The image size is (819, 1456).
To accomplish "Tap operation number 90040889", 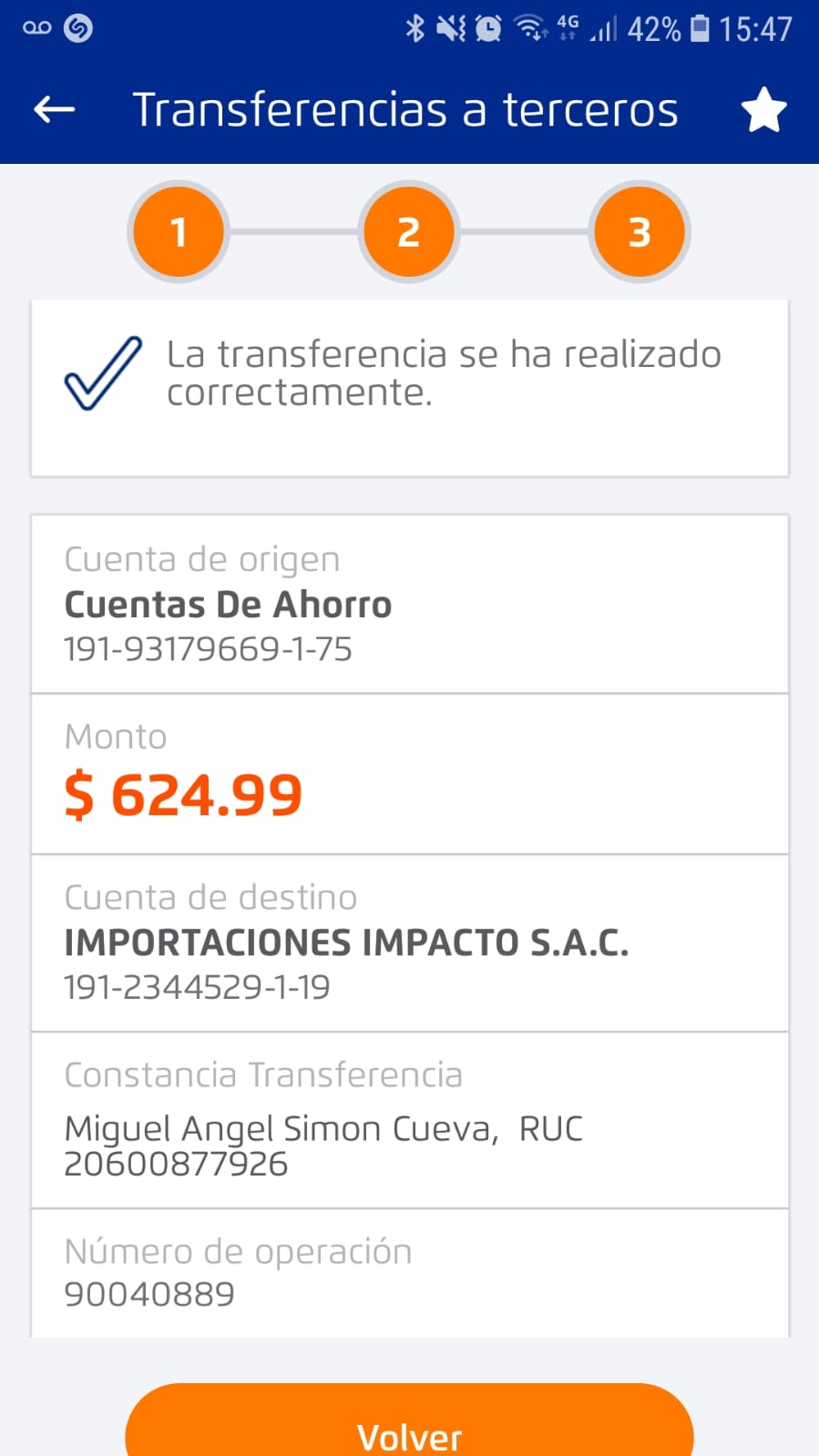I will point(149,1294).
